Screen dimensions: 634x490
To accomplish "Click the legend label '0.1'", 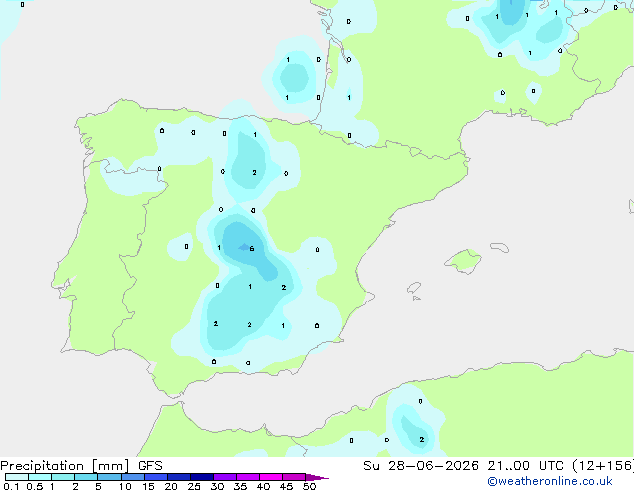I will 11,486.
